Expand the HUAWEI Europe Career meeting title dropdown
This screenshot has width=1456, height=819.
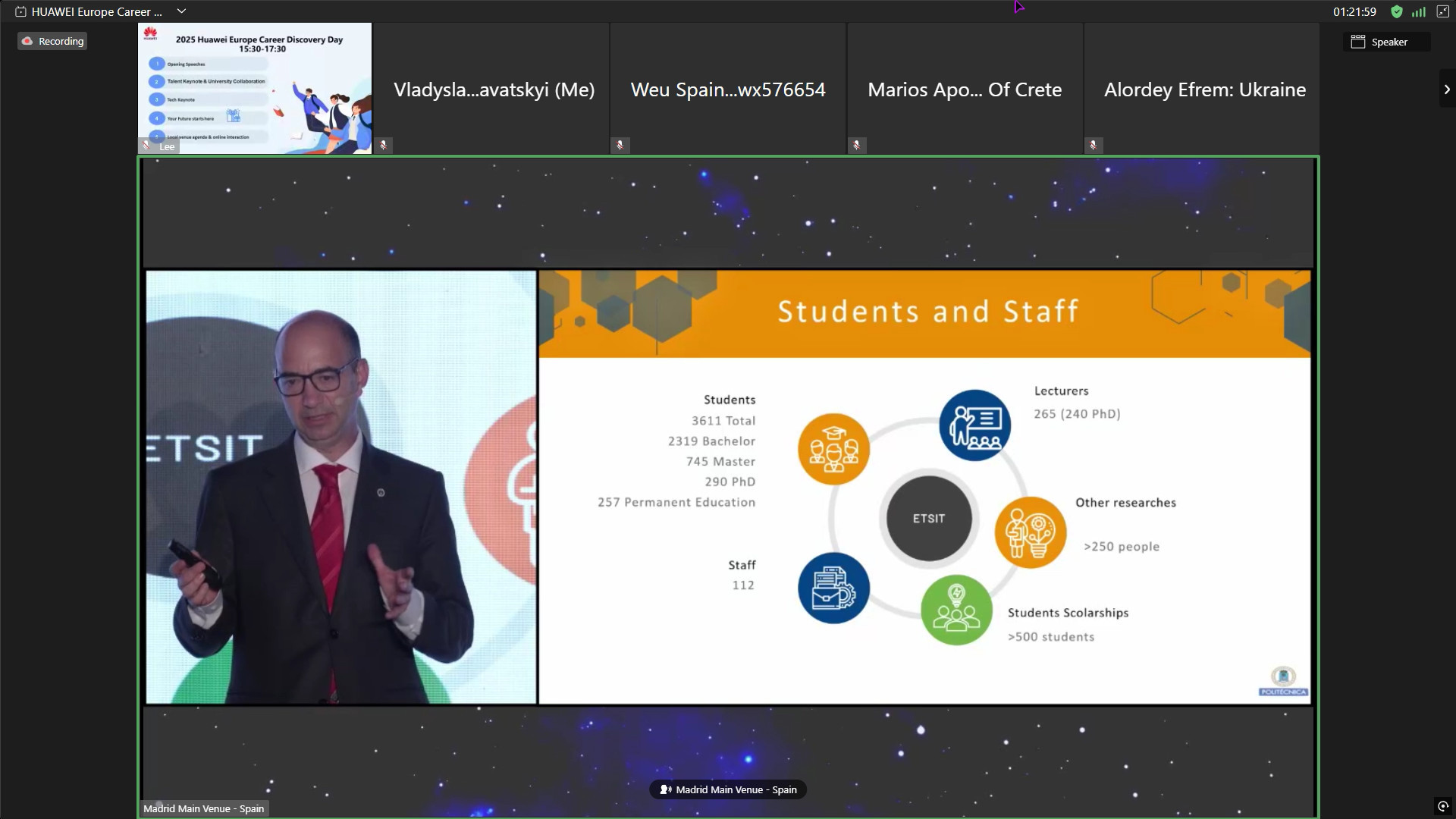click(x=181, y=11)
